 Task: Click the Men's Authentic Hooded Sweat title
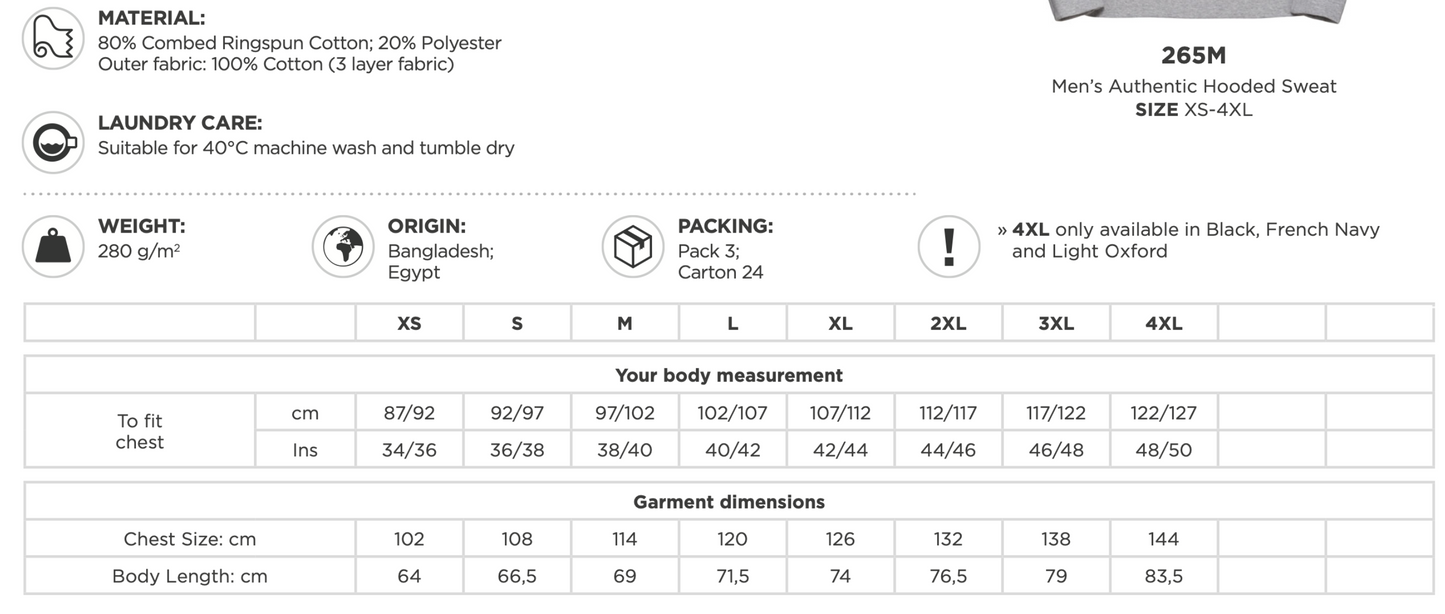click(x=1193, y=87)
